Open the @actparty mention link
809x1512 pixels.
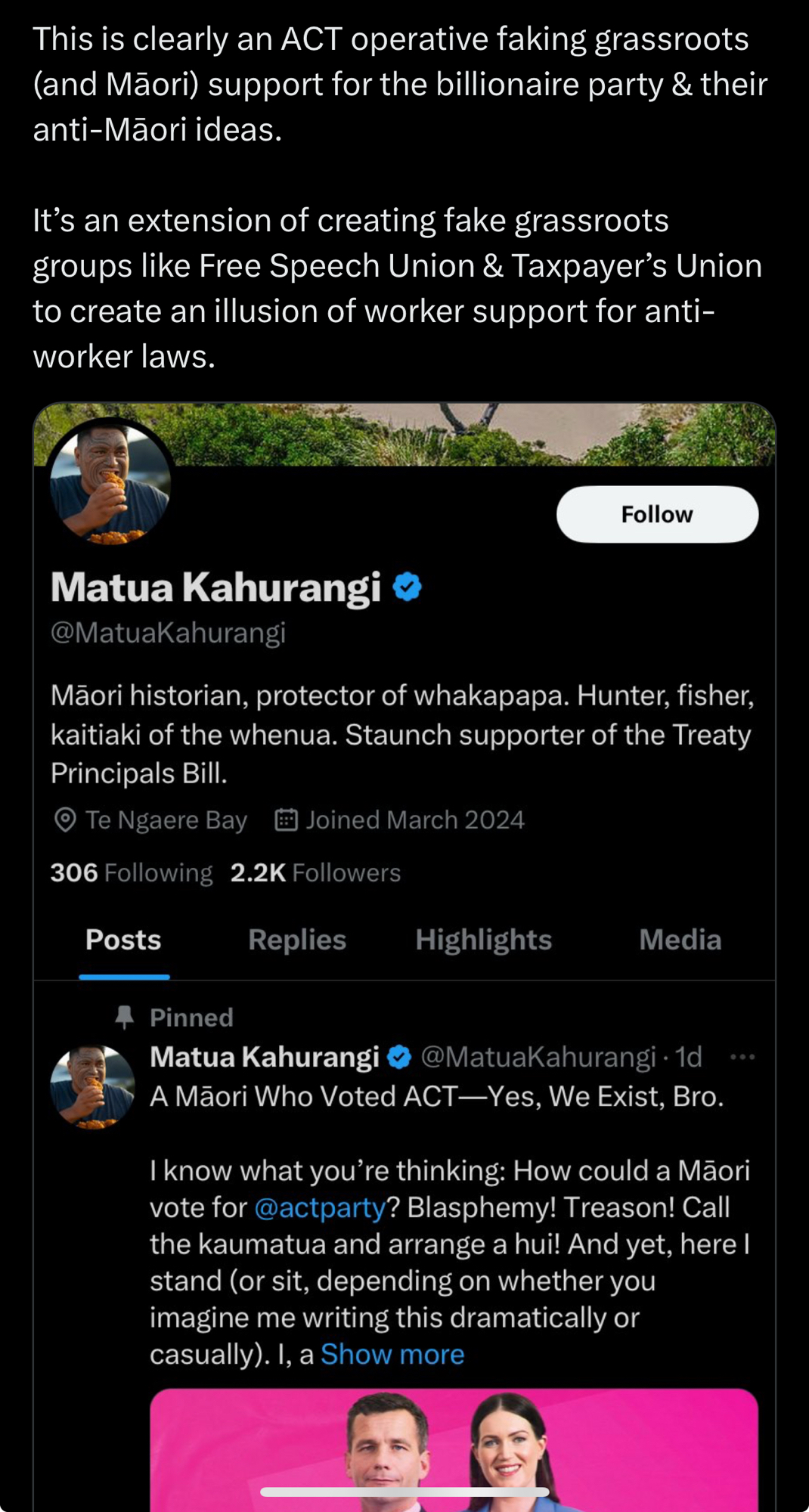(x=321, y=1207)
